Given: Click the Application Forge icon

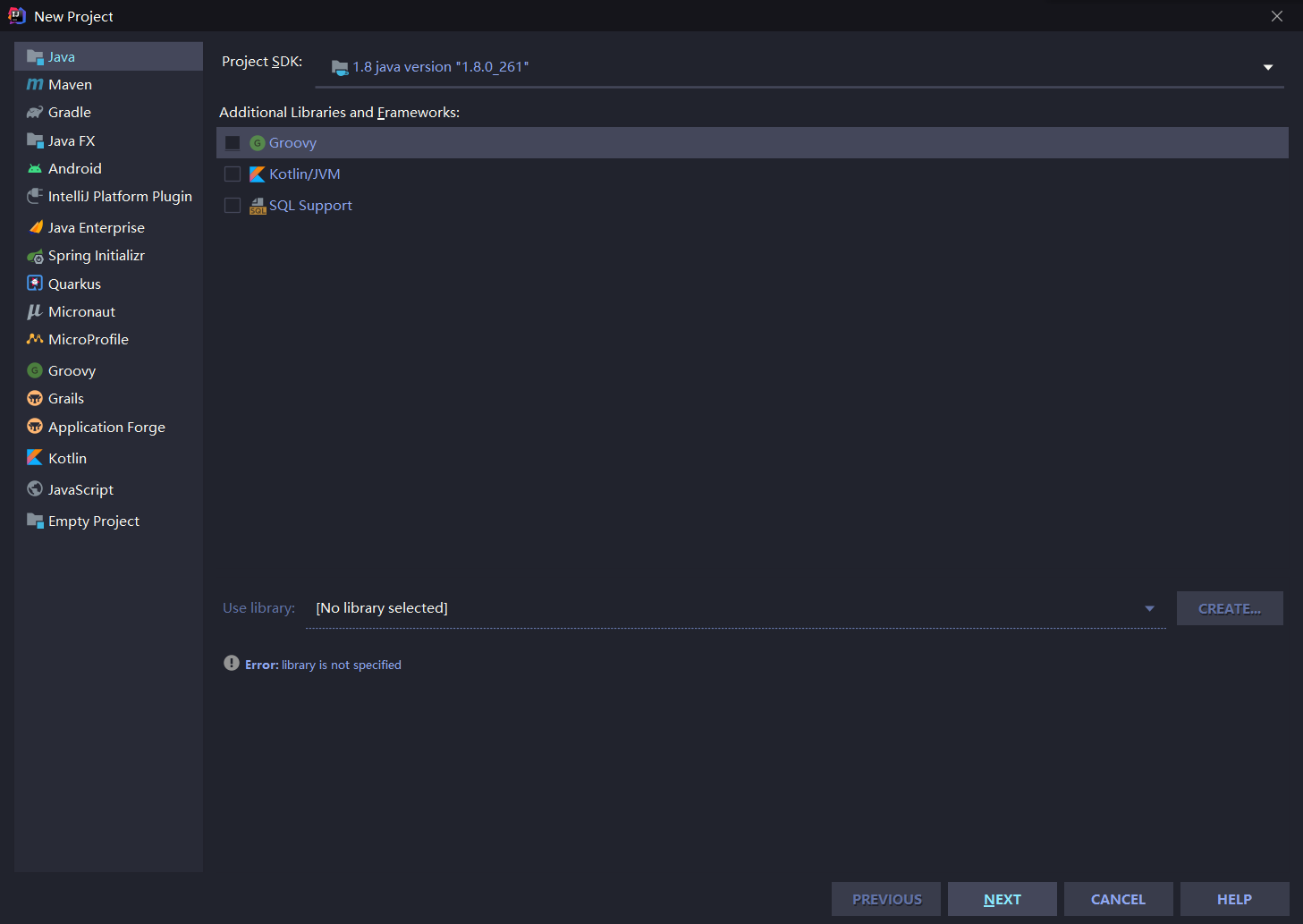Looking at the screenshot, I should (x=35, y=427).
